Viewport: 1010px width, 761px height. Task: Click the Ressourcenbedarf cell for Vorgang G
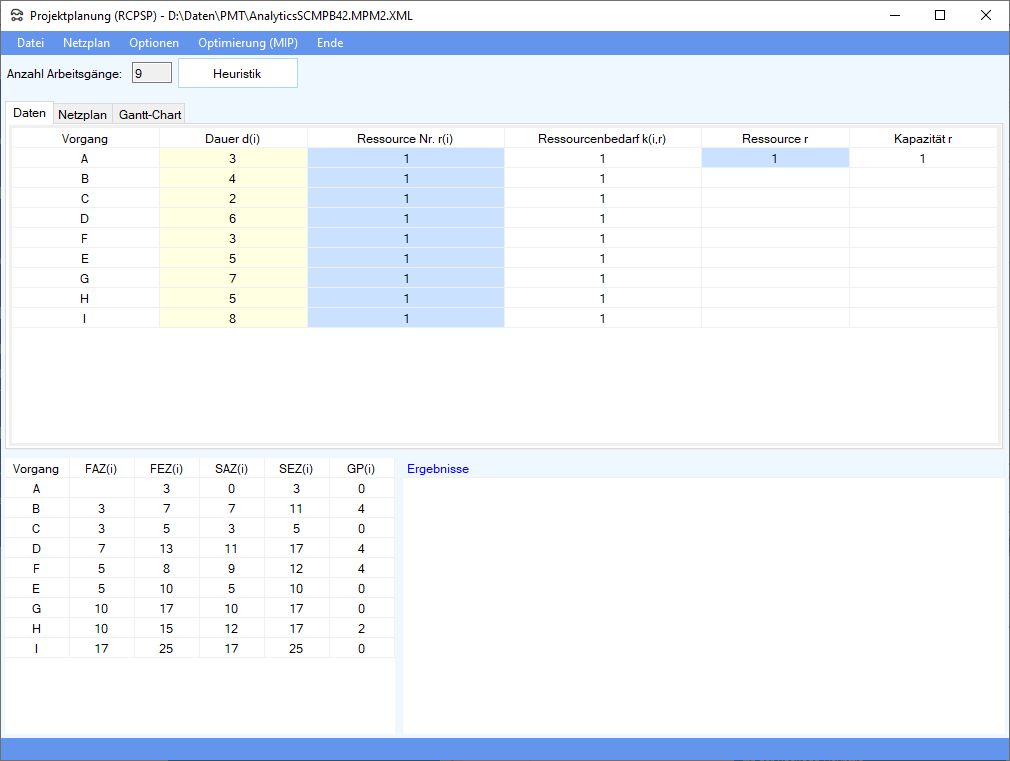click(x=603, y=278)
